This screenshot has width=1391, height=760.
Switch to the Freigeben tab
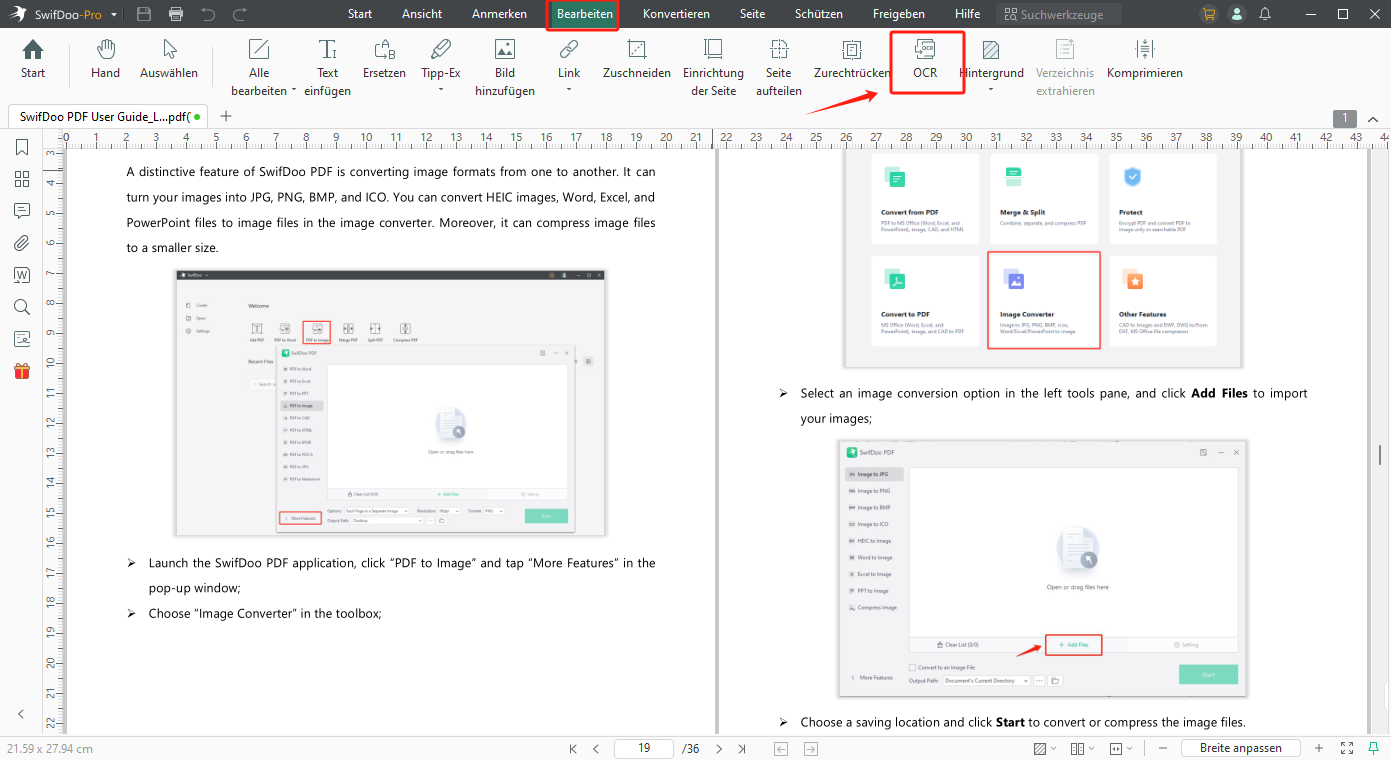[x=898, y=14]
